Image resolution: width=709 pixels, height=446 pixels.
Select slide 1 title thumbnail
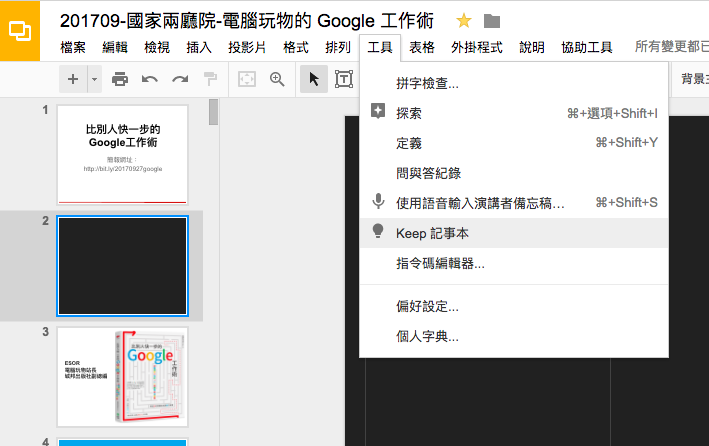click(123, 155)
